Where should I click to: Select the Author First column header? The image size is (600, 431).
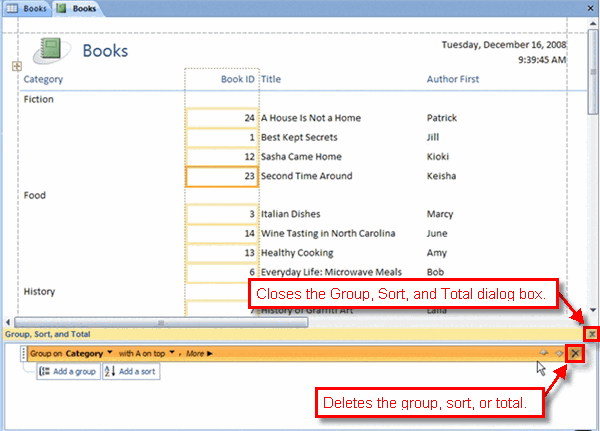tap(453, 79)
